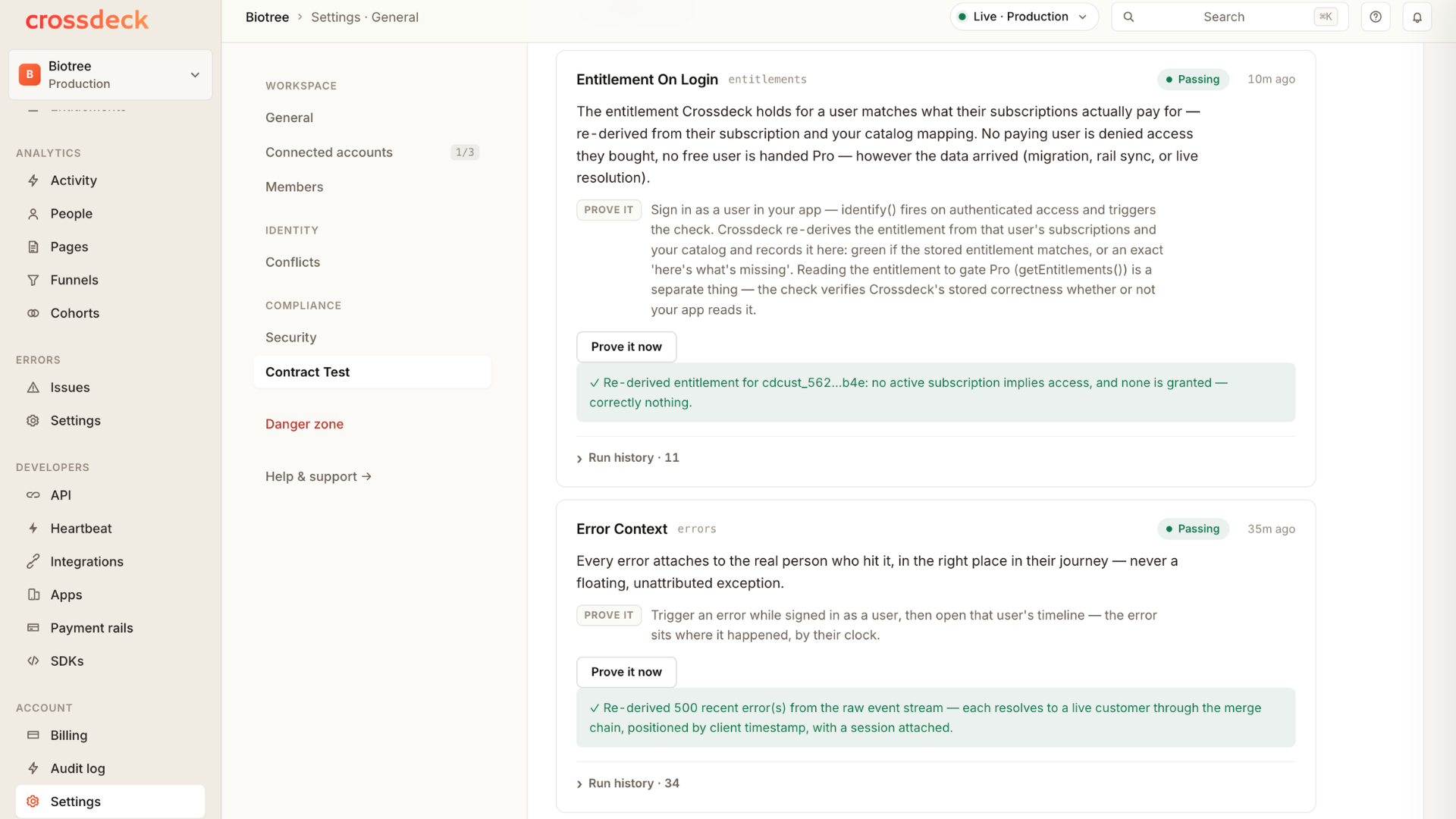Viewport: 1456px width, 819px height.
Task: Click the PROVE IT label in Error Context card
Action: tap(609, 615)
